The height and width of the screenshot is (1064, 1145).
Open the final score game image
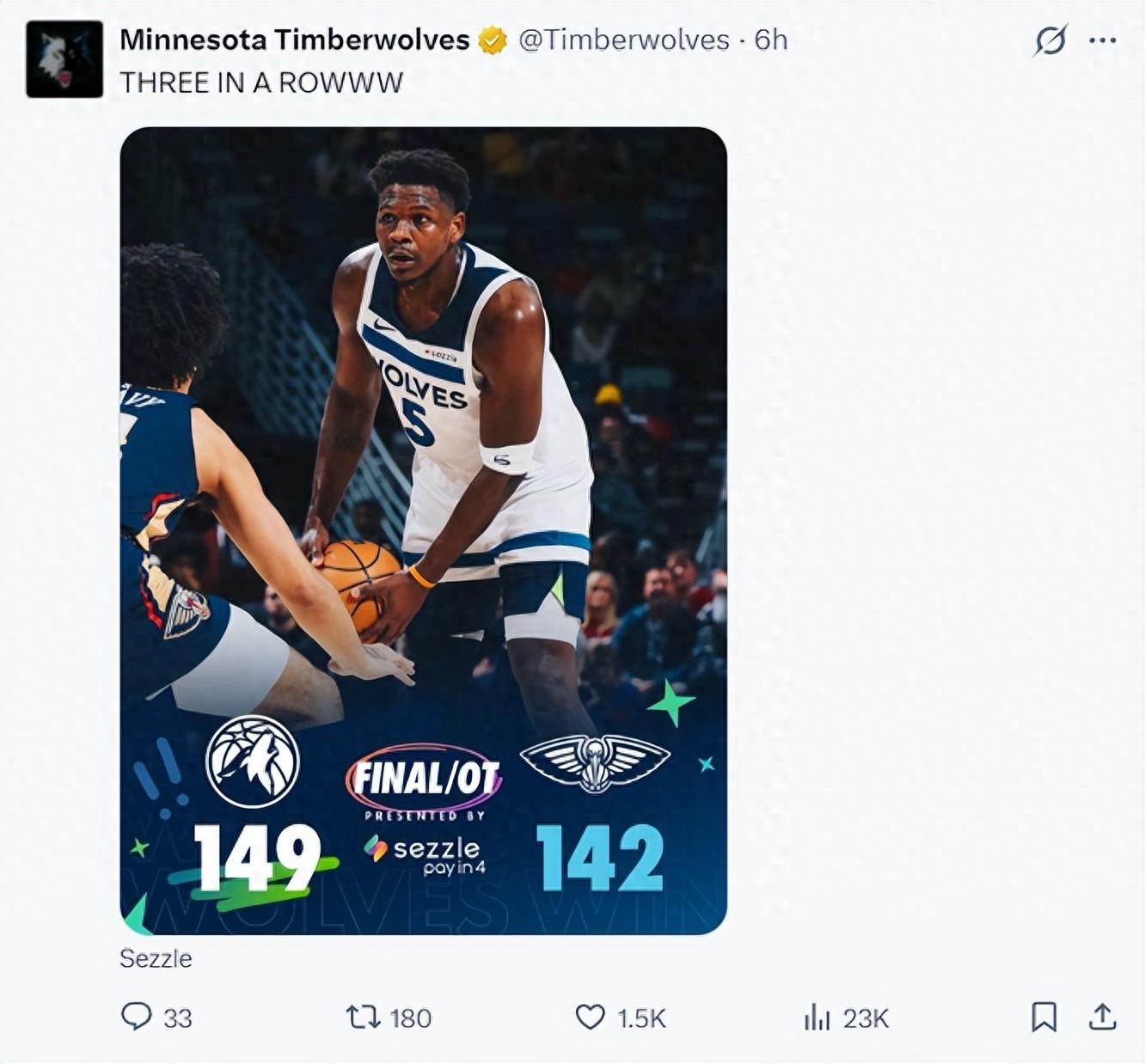coord(424,531)
